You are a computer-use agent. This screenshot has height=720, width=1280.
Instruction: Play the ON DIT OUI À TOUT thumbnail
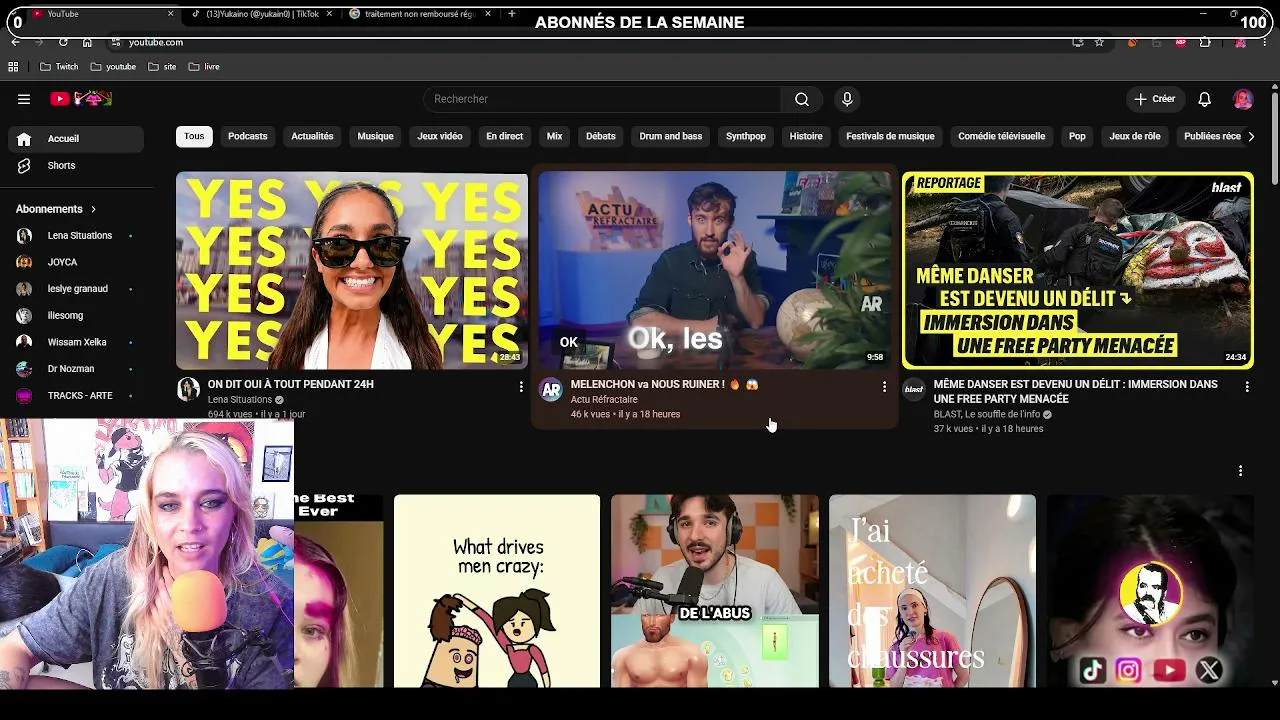click(x=352, y=270)
